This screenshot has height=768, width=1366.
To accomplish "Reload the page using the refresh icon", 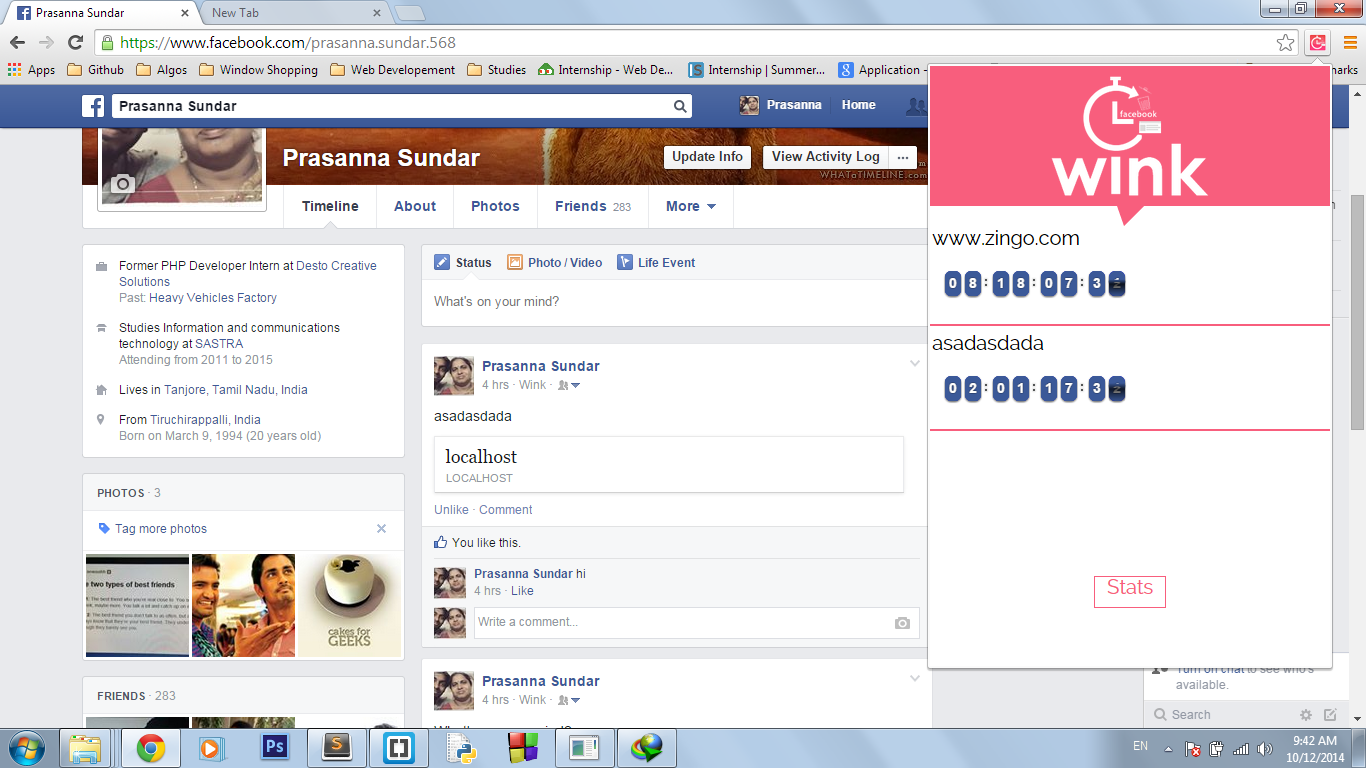I will (75, 42).
